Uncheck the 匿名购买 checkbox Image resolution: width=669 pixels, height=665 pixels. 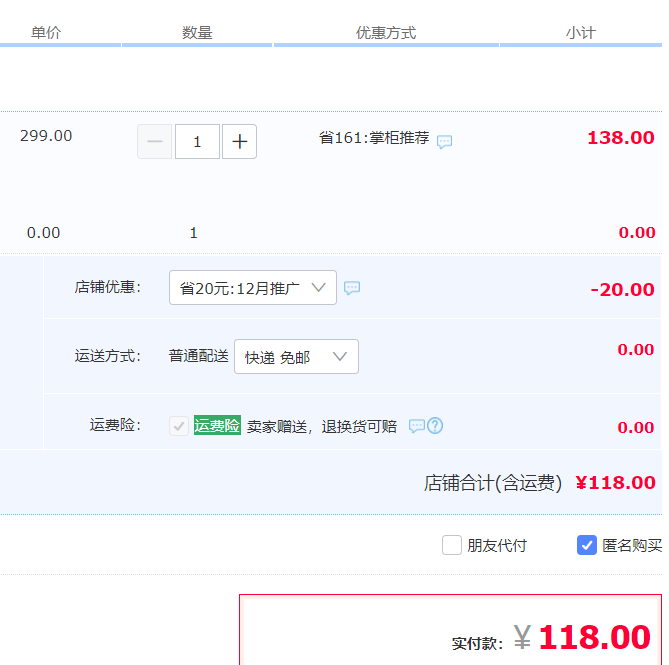587,545
